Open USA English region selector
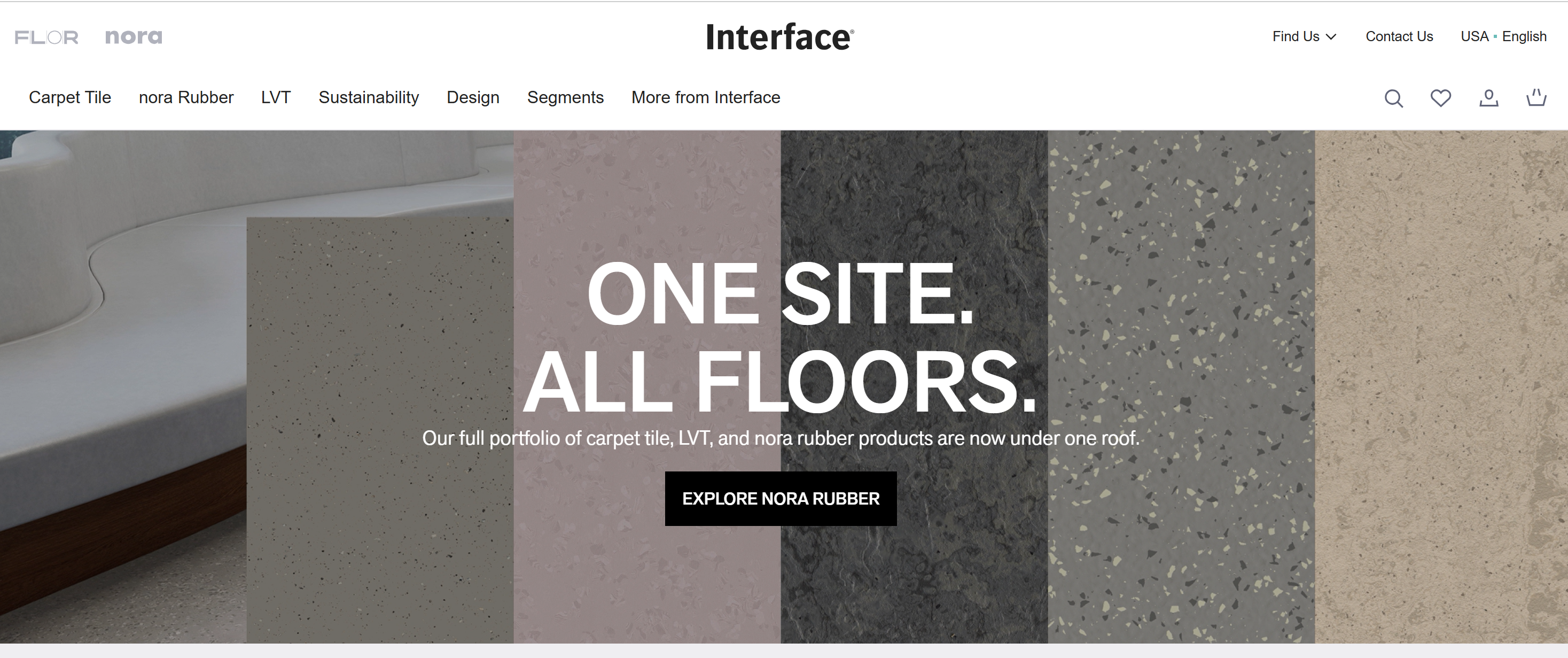This screenshot has width=1568, height=658. click(x=1503, y=36)
